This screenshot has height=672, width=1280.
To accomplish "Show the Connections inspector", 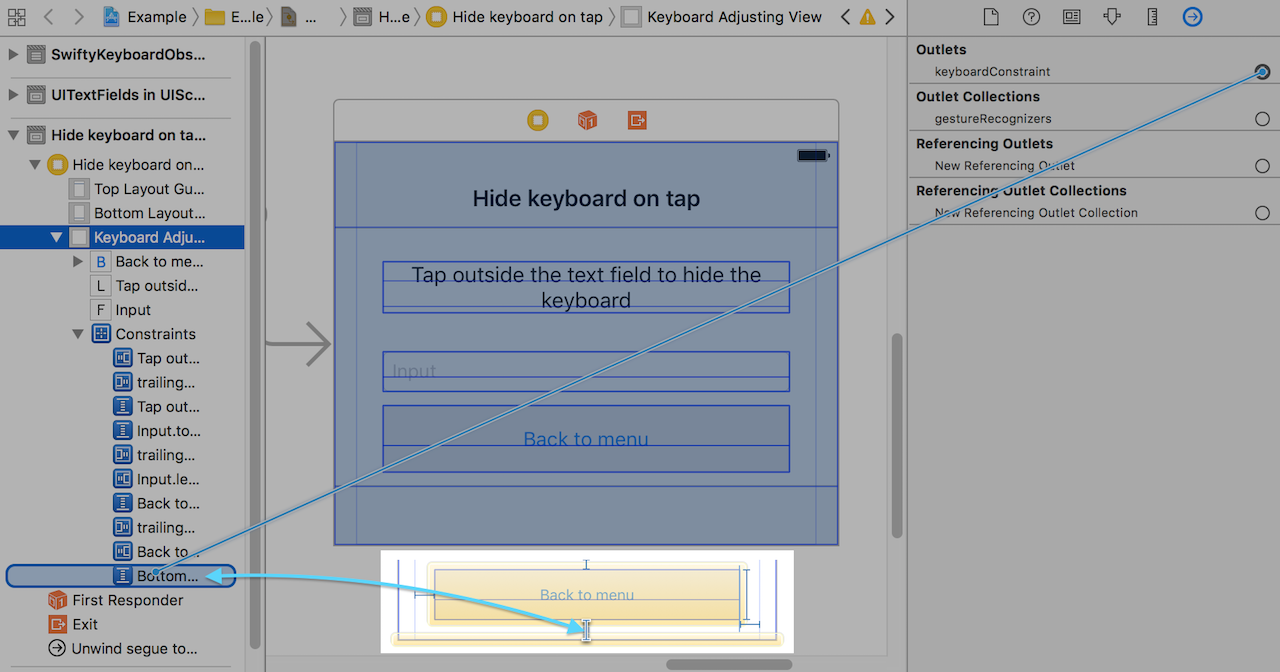I will point(1192,17).
